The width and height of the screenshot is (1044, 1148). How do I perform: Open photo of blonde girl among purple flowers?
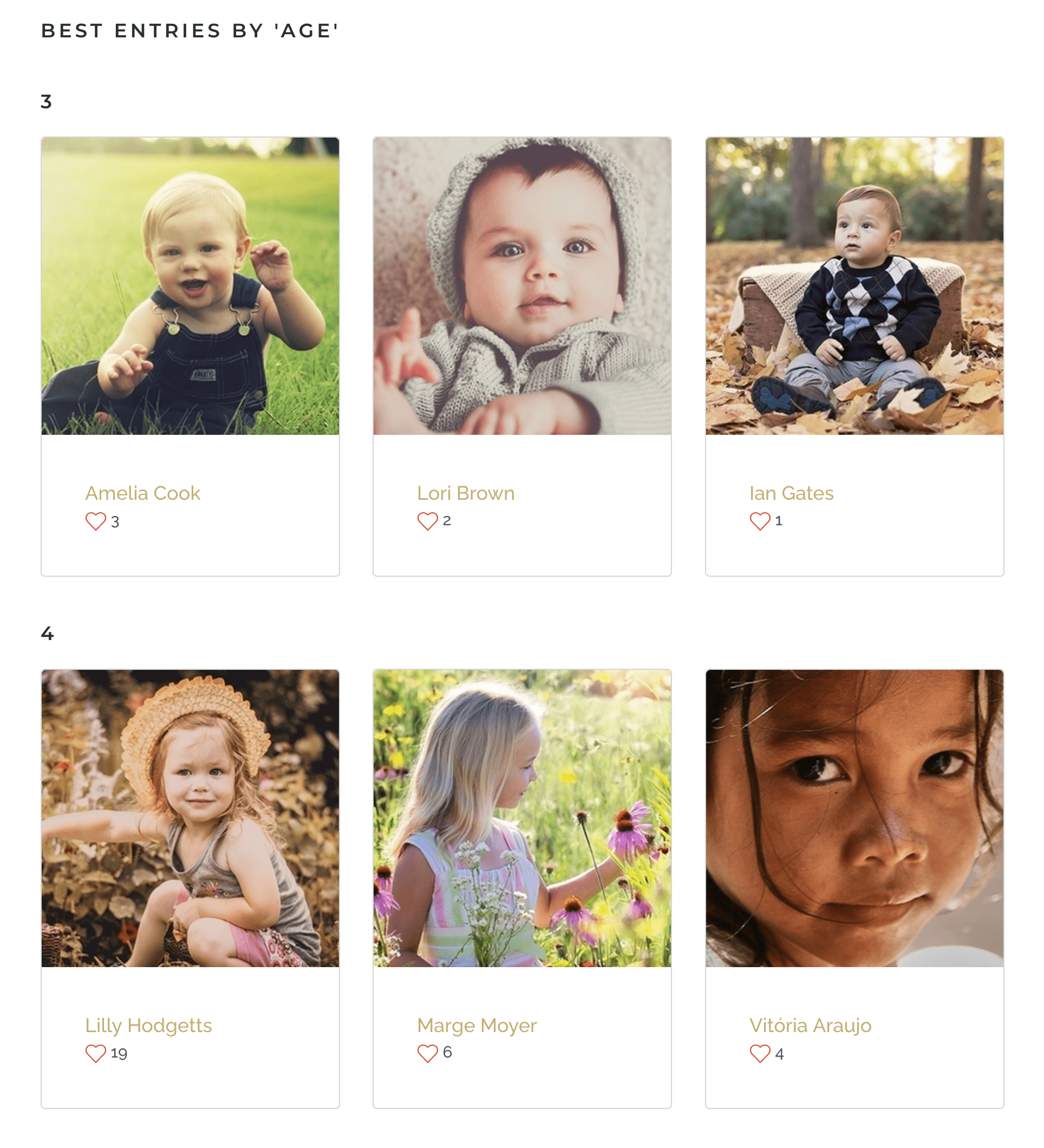523,818
